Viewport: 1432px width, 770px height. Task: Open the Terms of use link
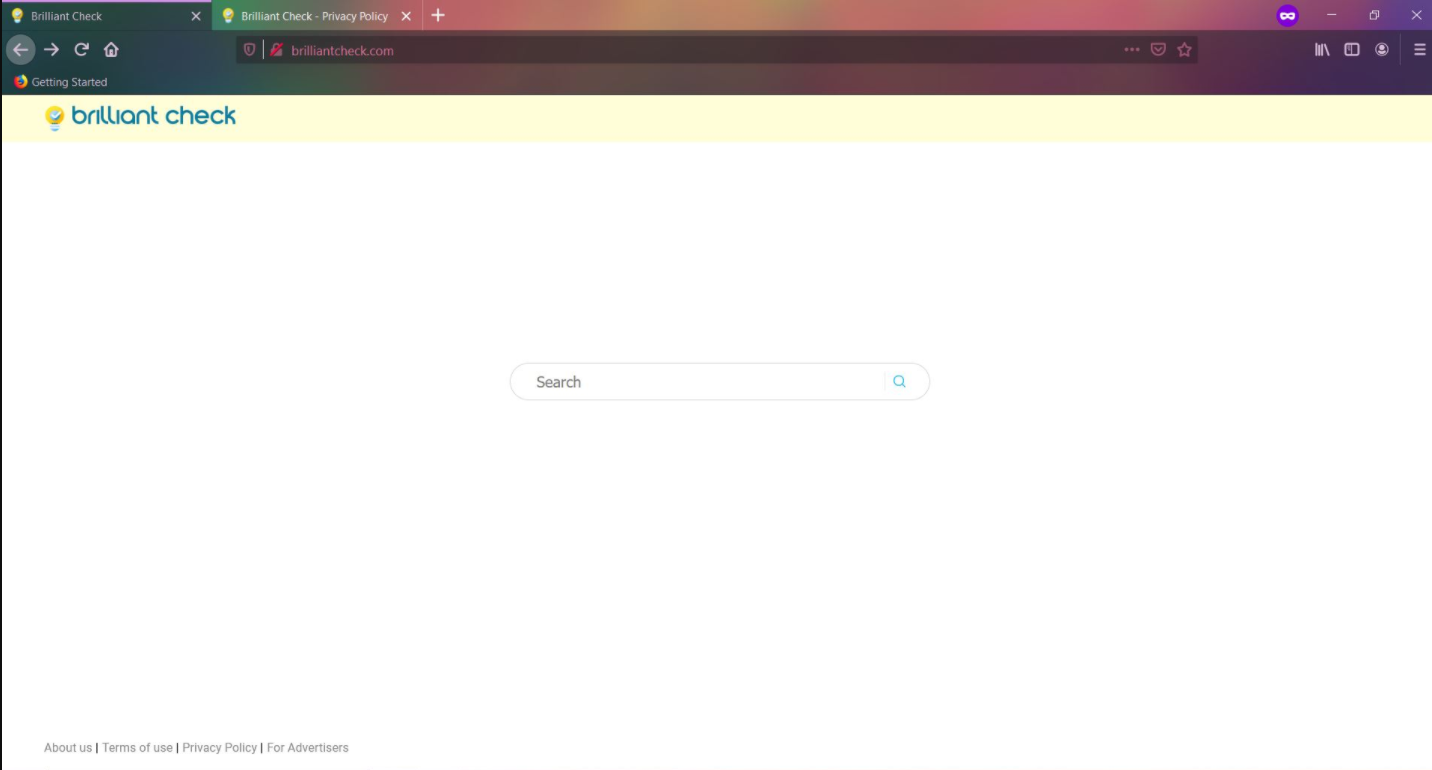tap(137, 748)
